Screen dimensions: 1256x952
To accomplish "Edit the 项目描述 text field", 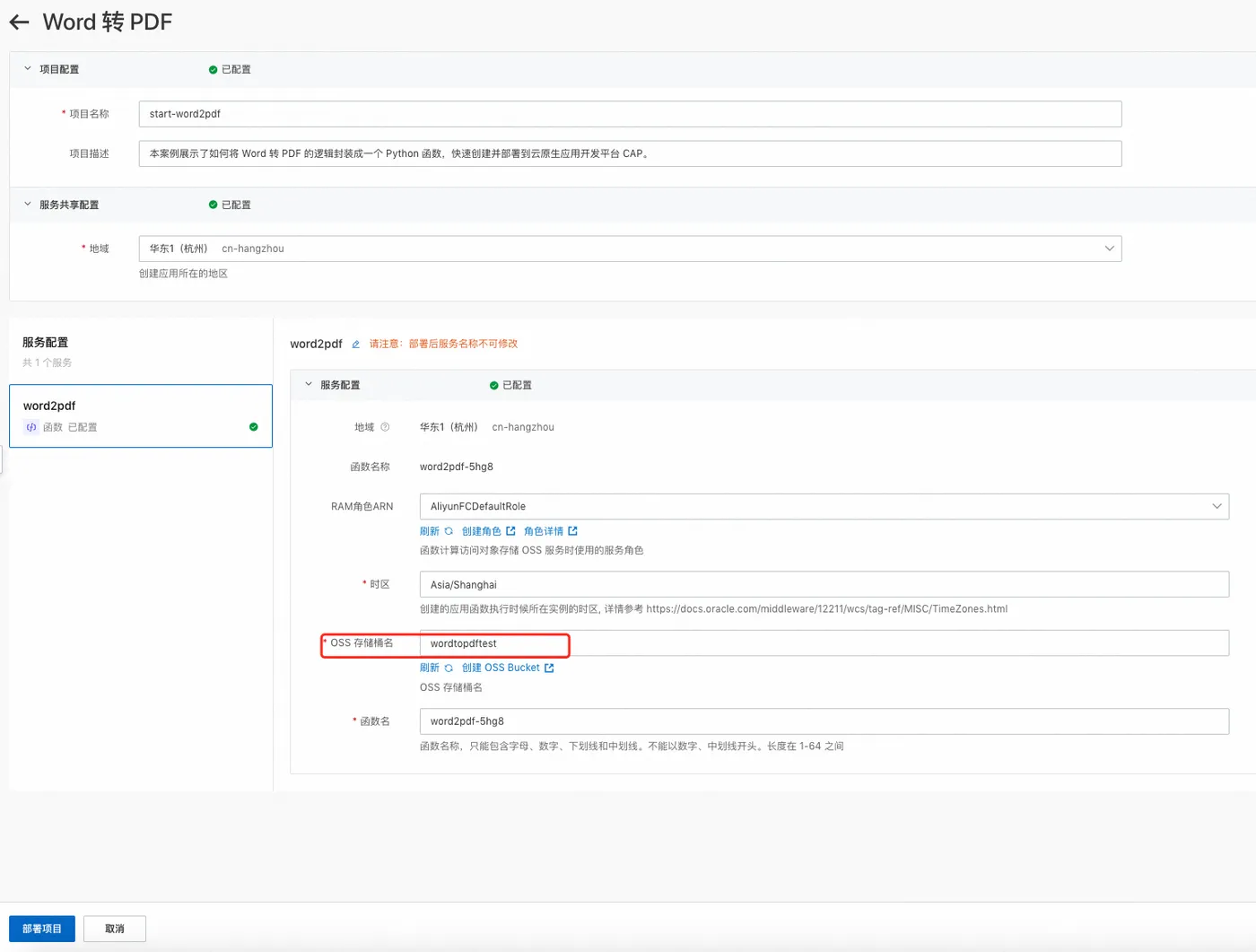I will click(x=630, y=153).
